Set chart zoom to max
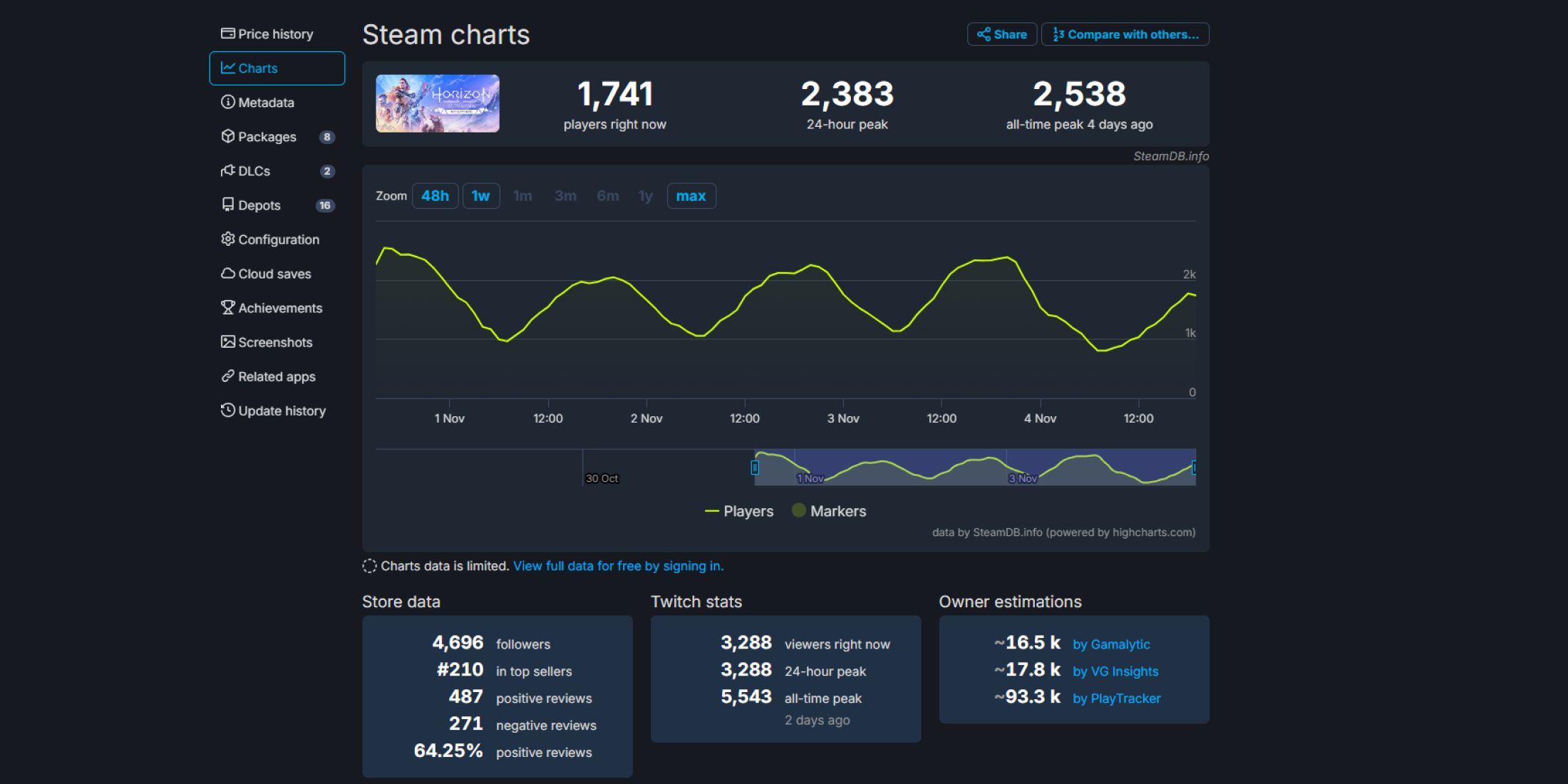This screenshot has height=784, width=1568. [x=691, y=196]
